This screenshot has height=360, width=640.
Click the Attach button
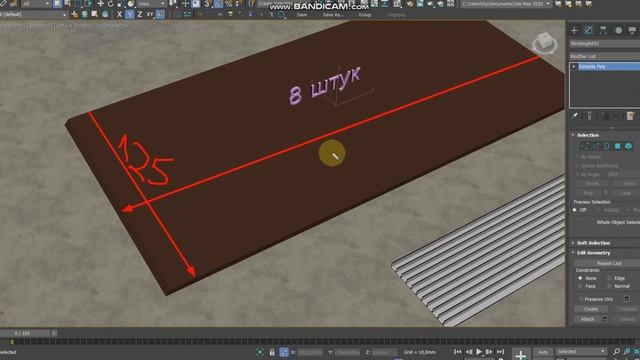click(587, 319)
